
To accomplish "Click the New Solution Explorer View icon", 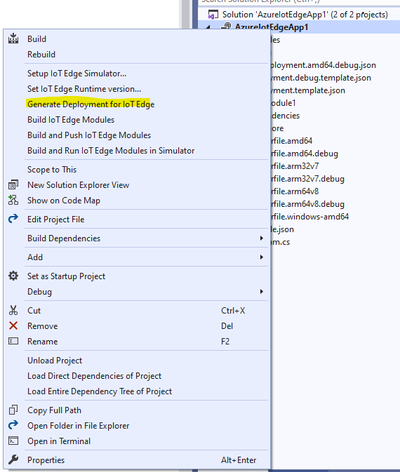I will [x=13, y=185].
